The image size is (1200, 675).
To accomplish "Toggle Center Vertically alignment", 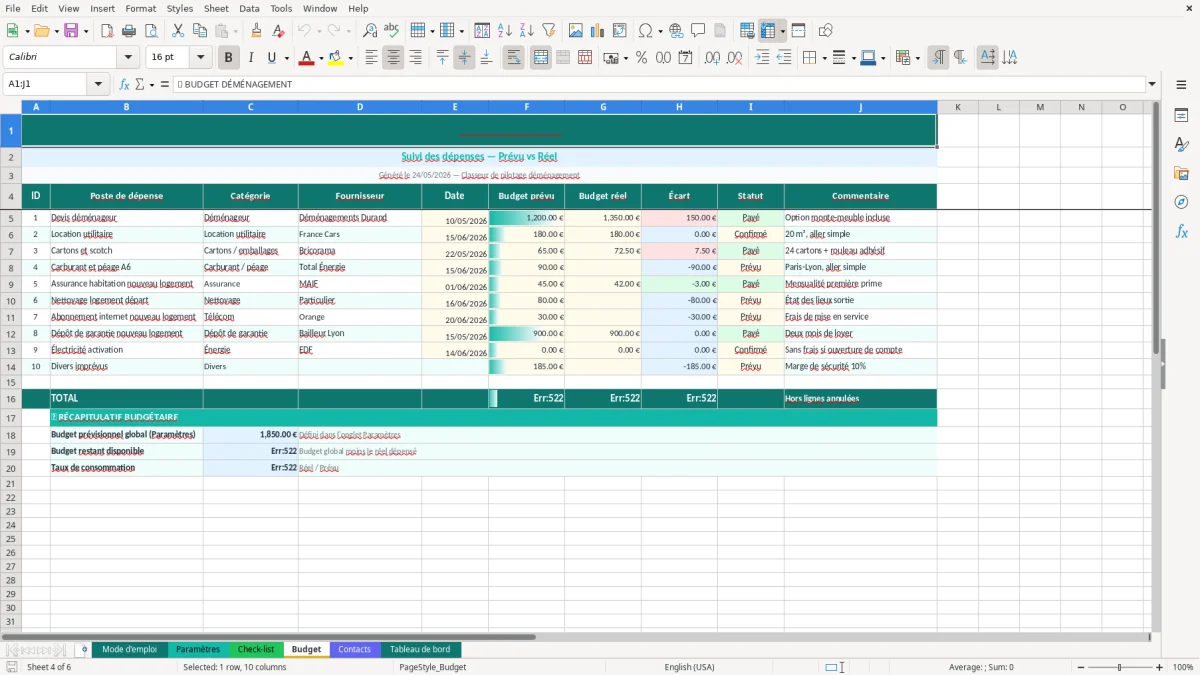I will click(x=464, y=58).
